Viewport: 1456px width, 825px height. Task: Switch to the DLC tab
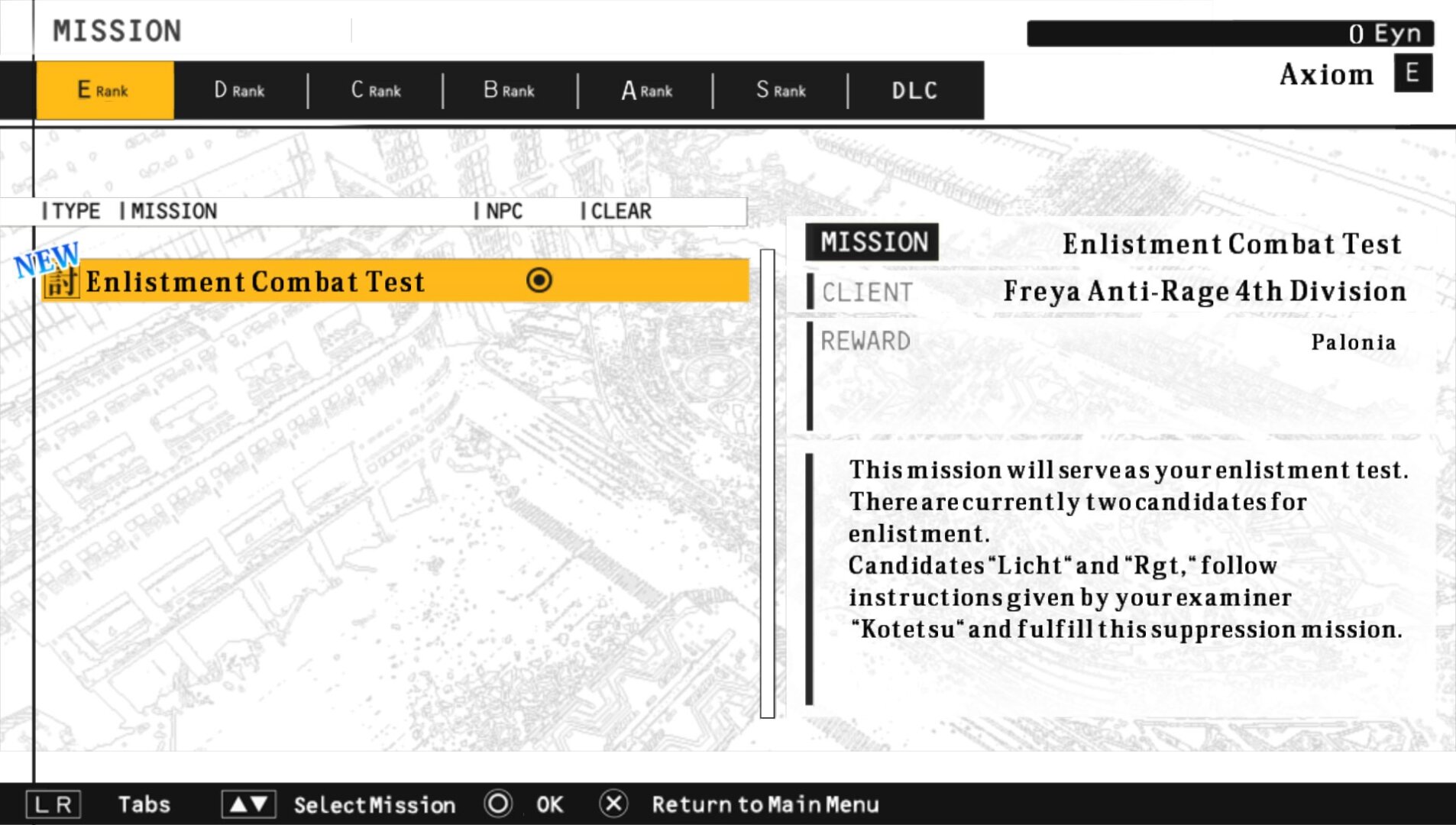pos(914,90)
